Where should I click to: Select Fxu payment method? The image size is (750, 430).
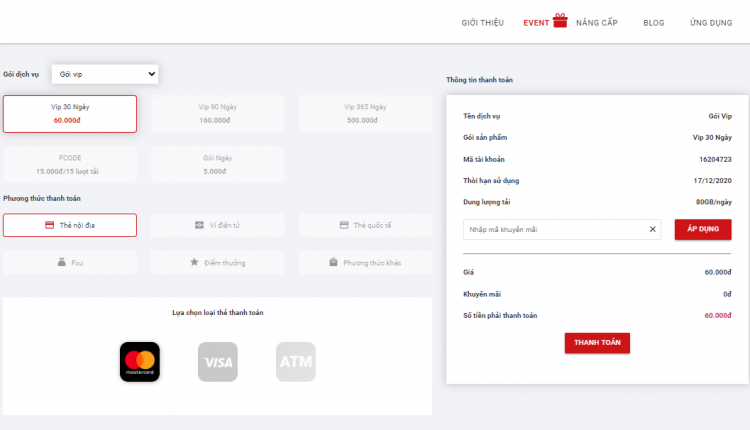click(70, 263)
